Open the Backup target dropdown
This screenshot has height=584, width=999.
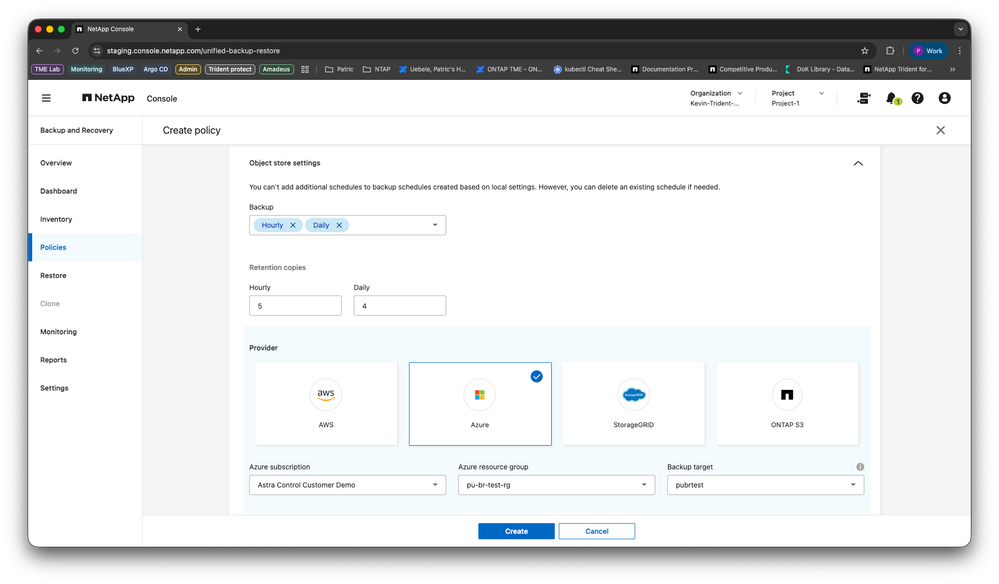pyautogui.click(x=765, y=485)
